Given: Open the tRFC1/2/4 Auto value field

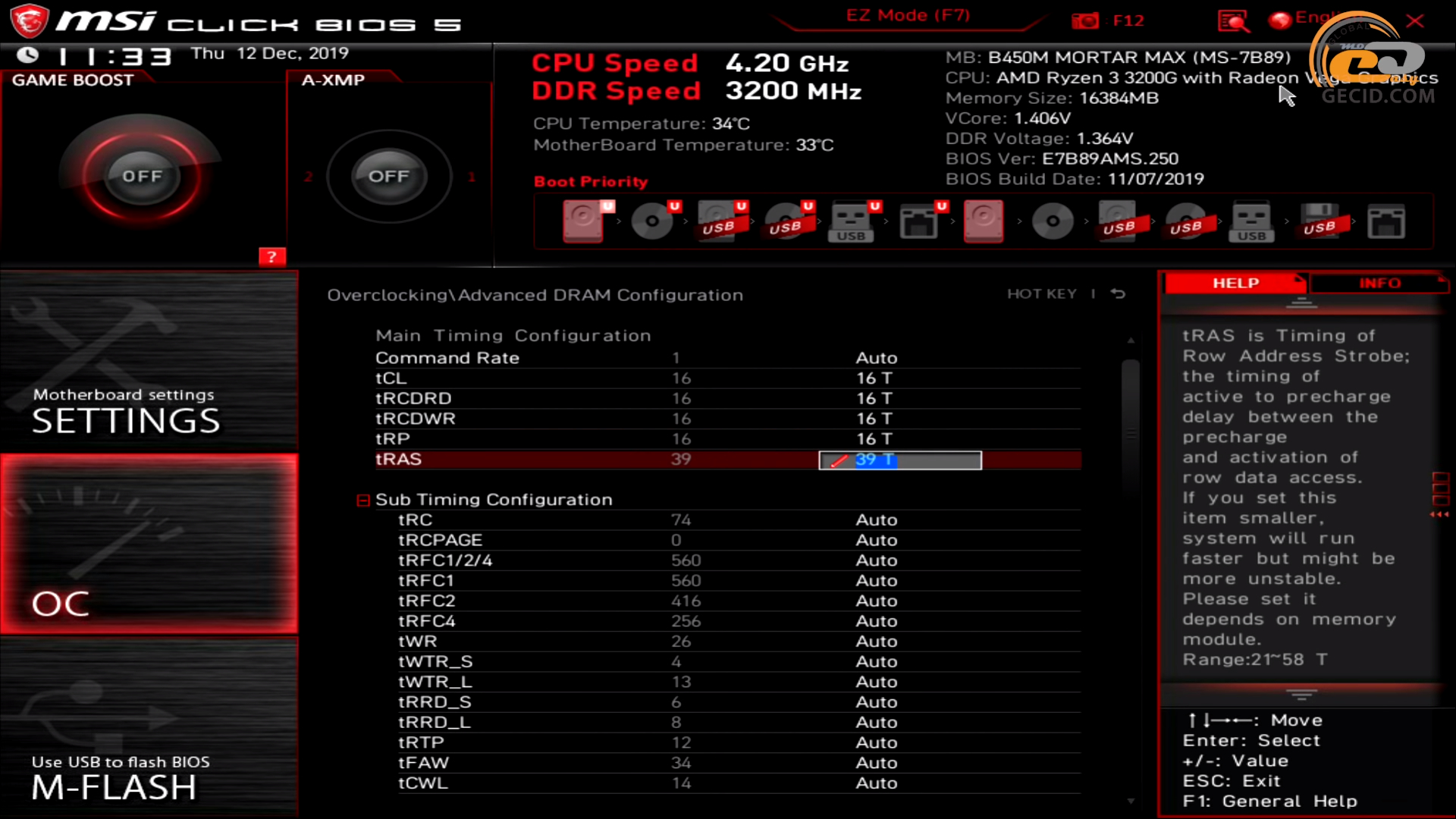Looking at the screenshot, I should click(877, 560).
